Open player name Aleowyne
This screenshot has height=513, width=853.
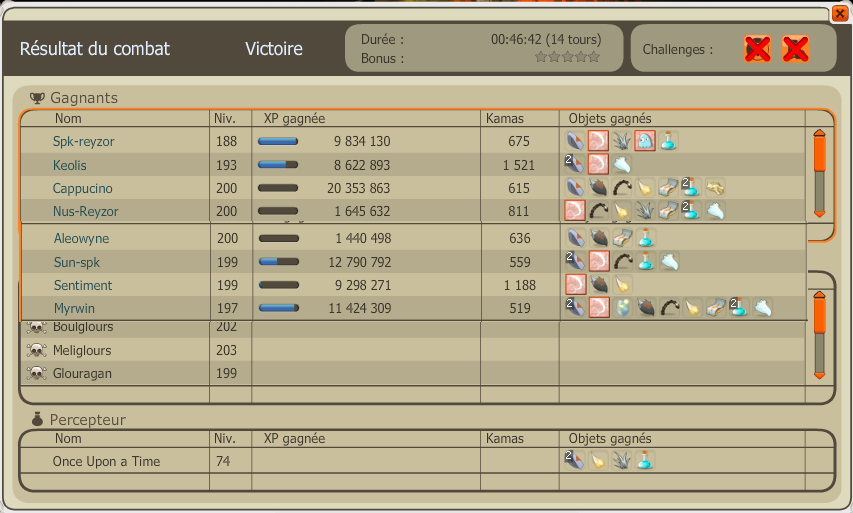82,238
